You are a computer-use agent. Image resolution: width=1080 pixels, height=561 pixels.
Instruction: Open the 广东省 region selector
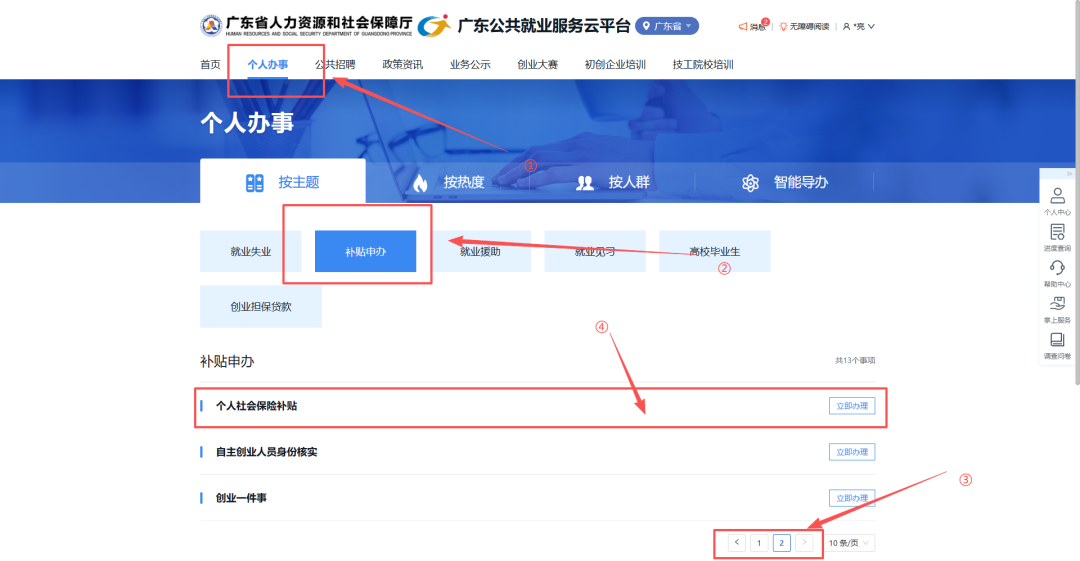(667, 26)
